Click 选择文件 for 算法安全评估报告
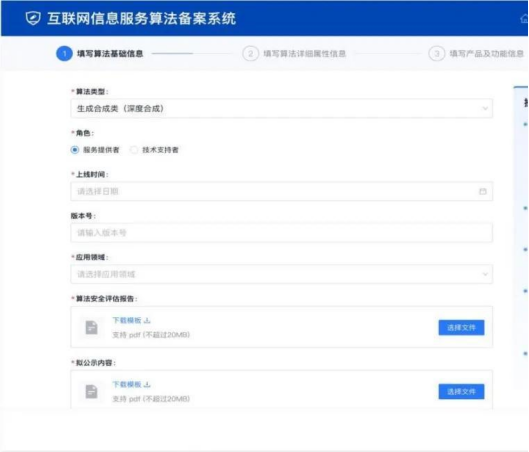The height and width of the screenshot is (452, 529). [x=461, y=327]
